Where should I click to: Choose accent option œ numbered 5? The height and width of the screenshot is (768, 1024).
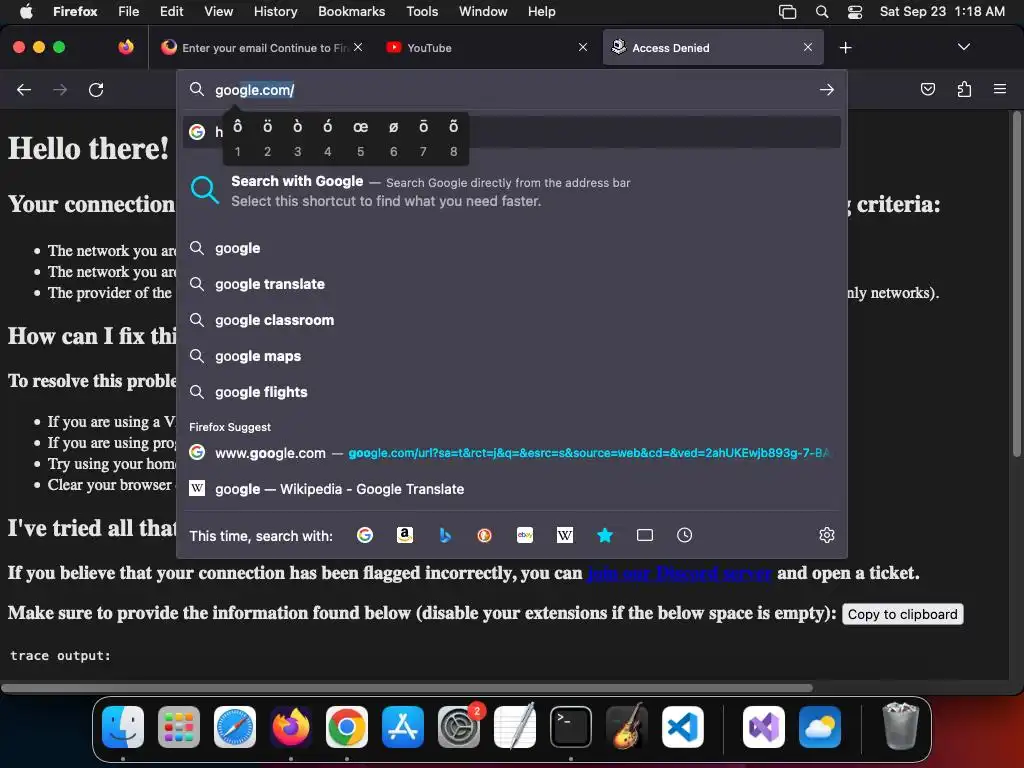pos(360,138)
